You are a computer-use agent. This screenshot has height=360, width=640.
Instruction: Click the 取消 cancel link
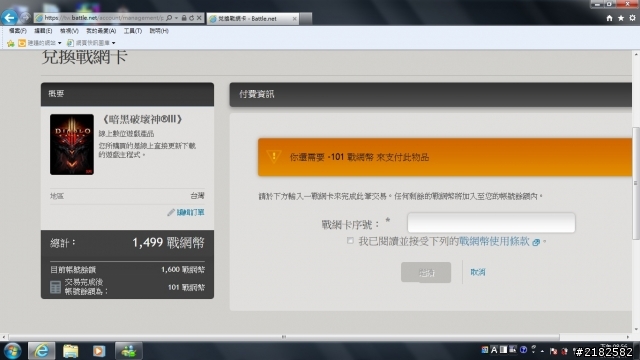478,272
